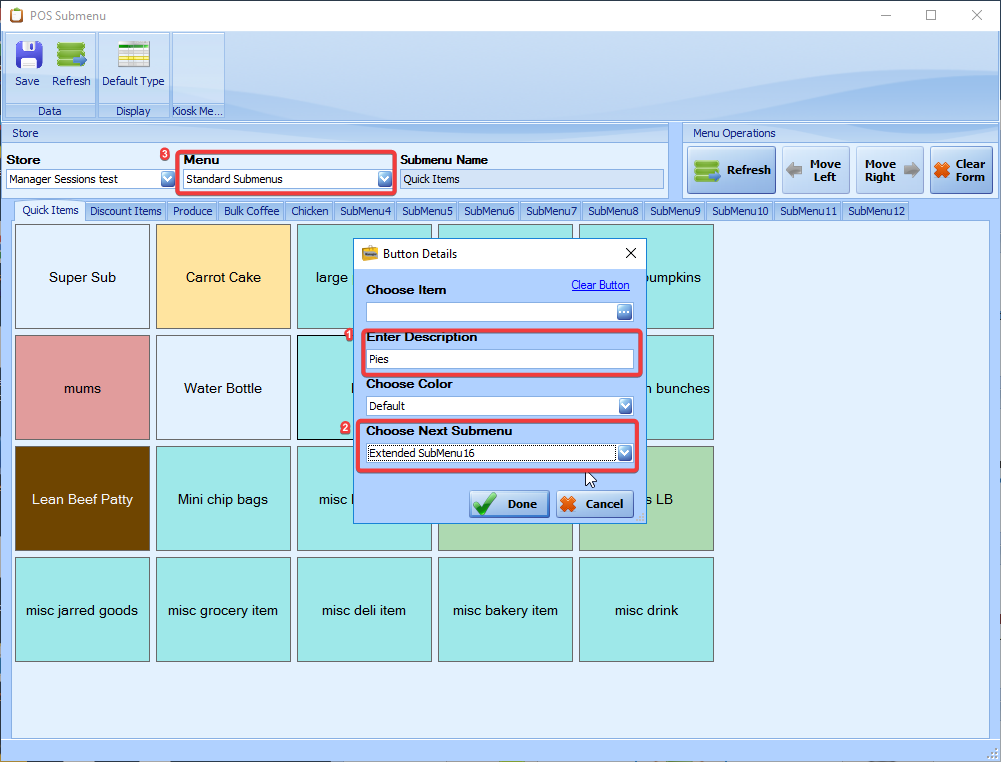Click the Refresh icon in the Data group
Image resolution: width=1001 pixels, height=762 pixels.
71,56
